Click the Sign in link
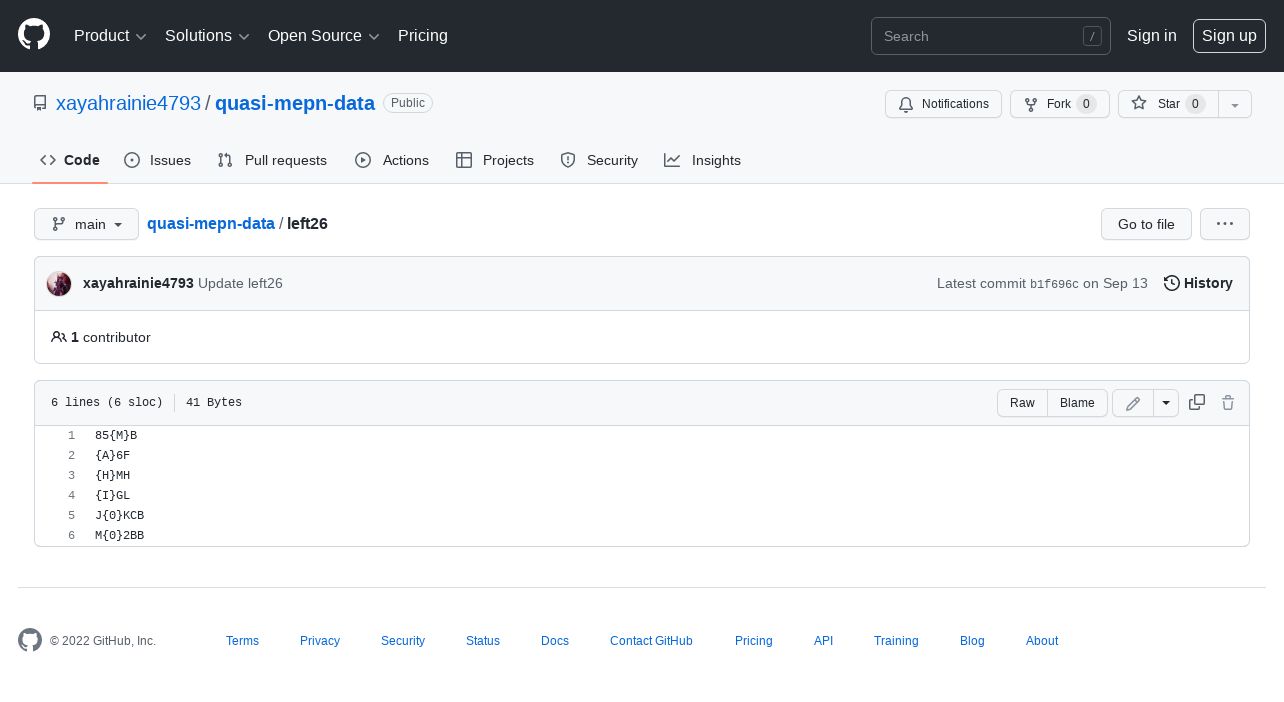 1151,36
